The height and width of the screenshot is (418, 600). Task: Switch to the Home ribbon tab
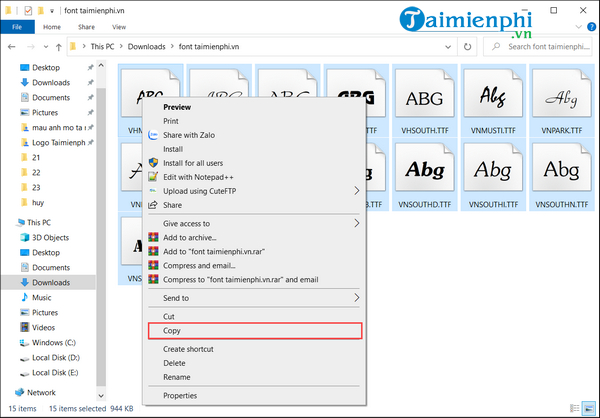pyautogui.click(x=52, y=27)
